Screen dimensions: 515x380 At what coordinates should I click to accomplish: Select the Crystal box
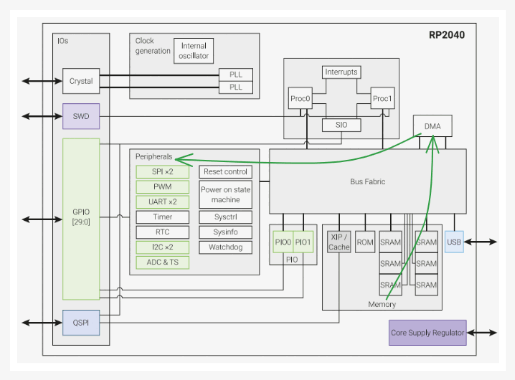click(x=81, y=81)
